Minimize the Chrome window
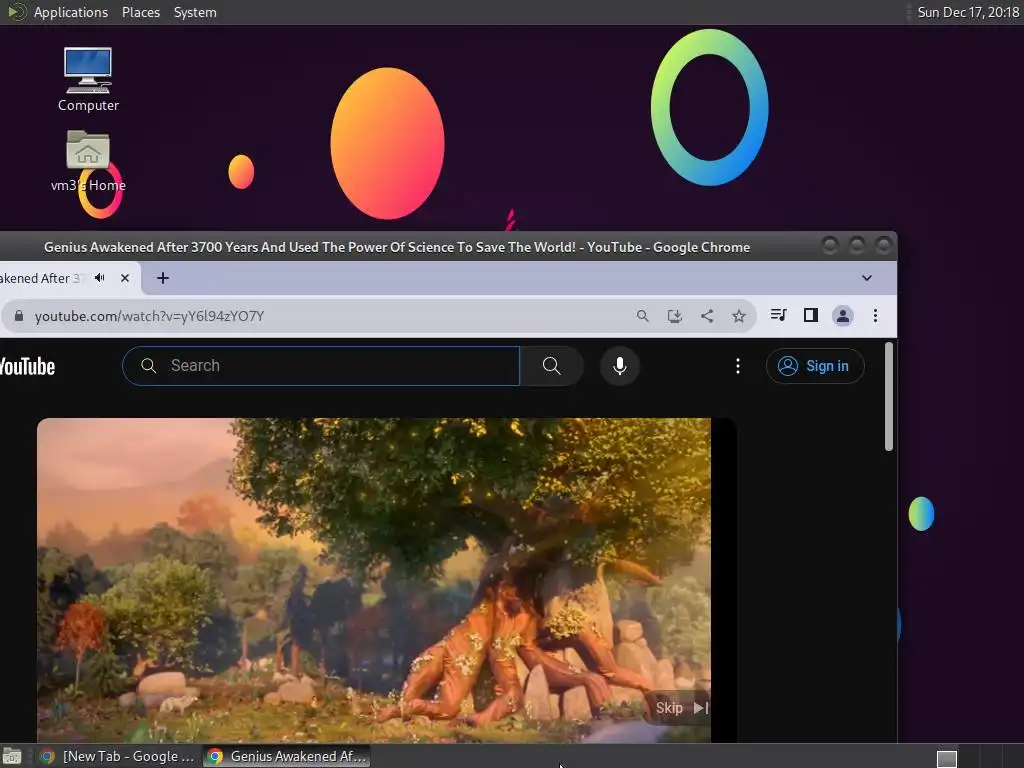This screenshot has height=768, width=1024. (829, 246)
